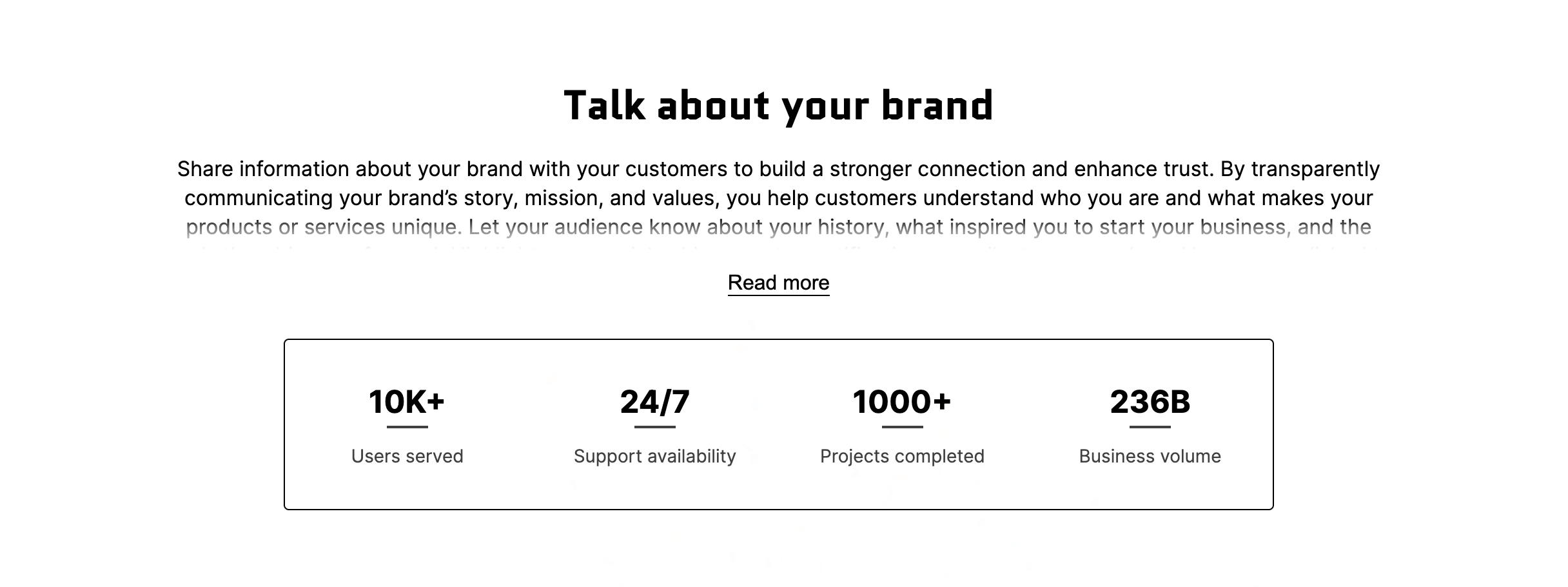Click first line of brand description paragraph
The height and width of the screenshot is (587, 1568).
(x=778, y=169)
